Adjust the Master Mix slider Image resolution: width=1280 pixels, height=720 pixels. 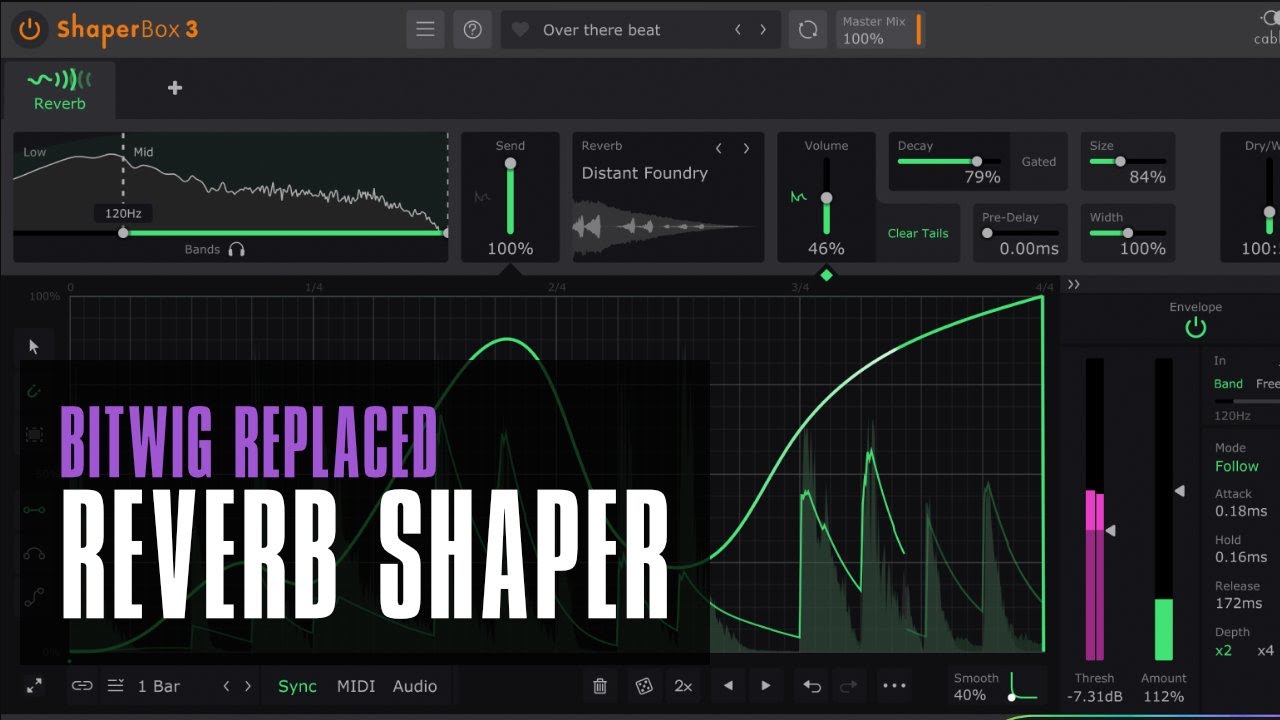(x=880, y=30)
